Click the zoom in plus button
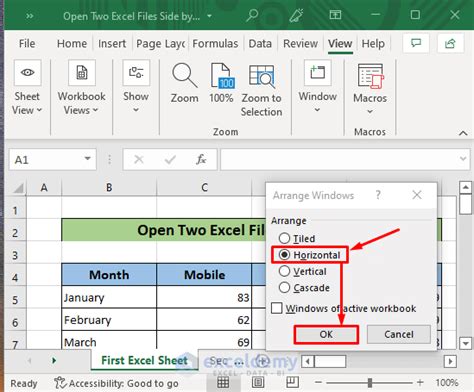The width and height of the screenshot is (474, 392). tap(420, 383)
